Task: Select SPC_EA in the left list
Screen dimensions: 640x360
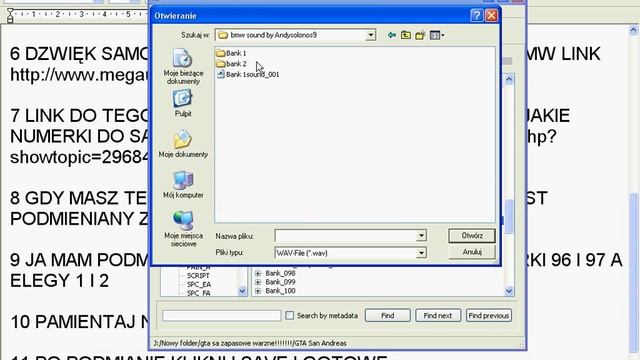Action: 199,284
